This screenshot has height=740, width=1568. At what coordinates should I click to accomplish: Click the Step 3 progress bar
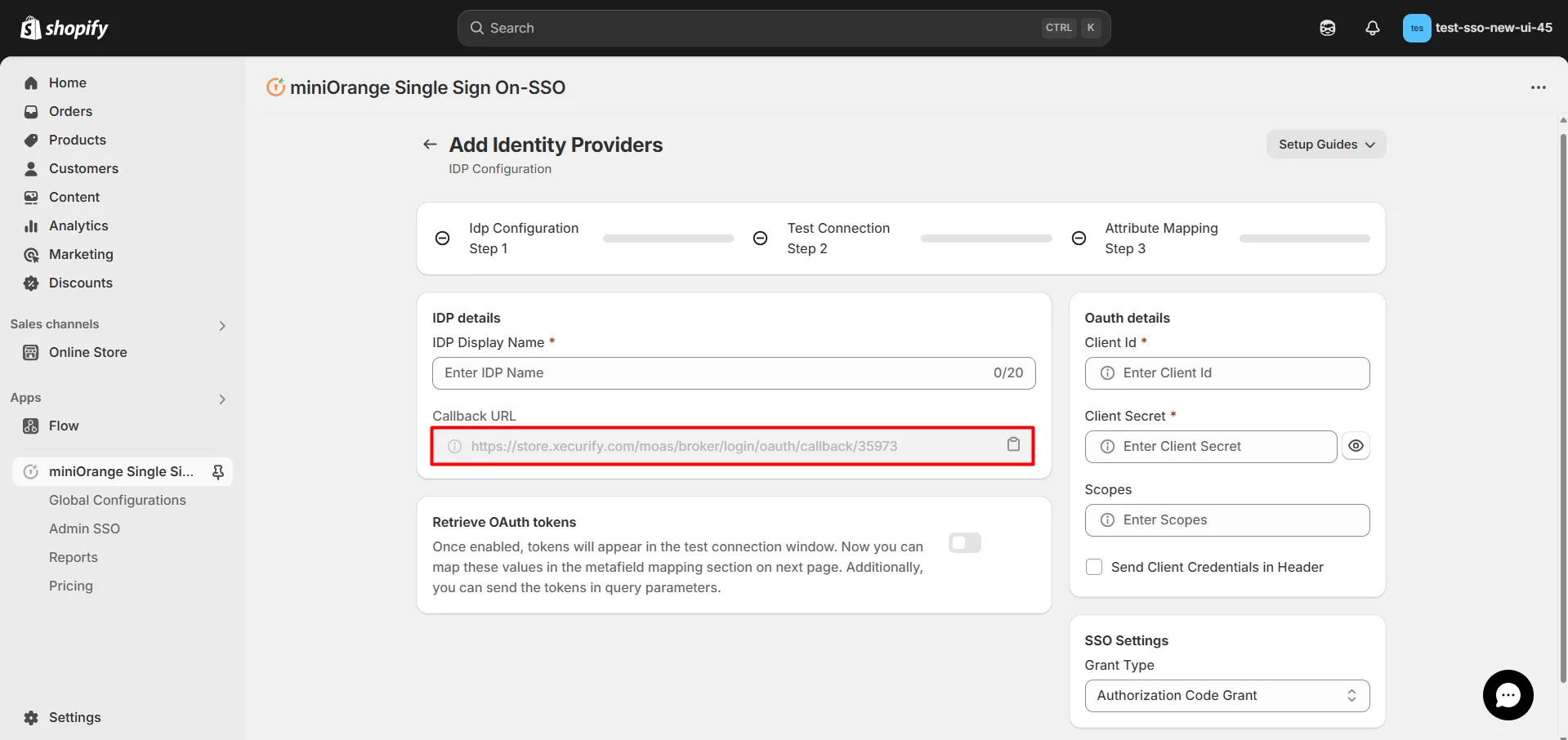1305,238
